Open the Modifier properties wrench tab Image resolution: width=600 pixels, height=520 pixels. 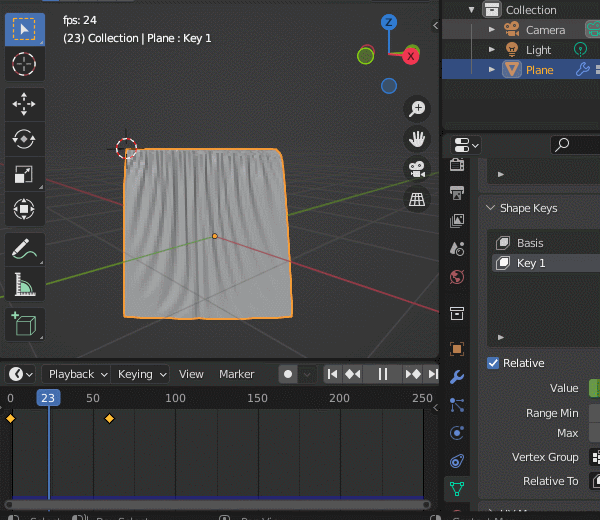tap(457, 377)
